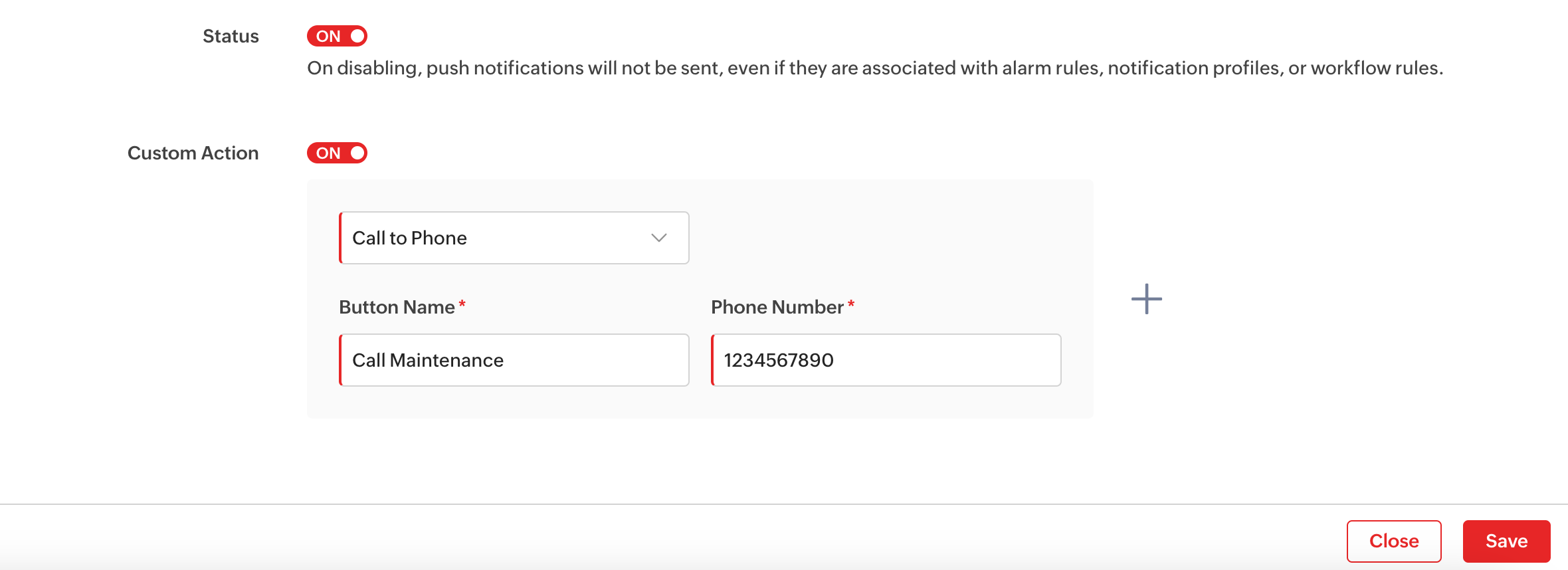Click the Phone Number field label
Image resolution: width=1568 pixels, height=570 pixels.
(x=777, y=307)
